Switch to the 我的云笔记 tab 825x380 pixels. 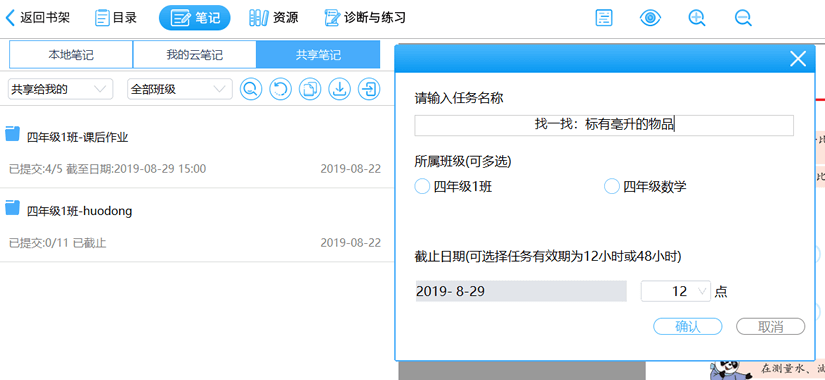coord(195,55)
